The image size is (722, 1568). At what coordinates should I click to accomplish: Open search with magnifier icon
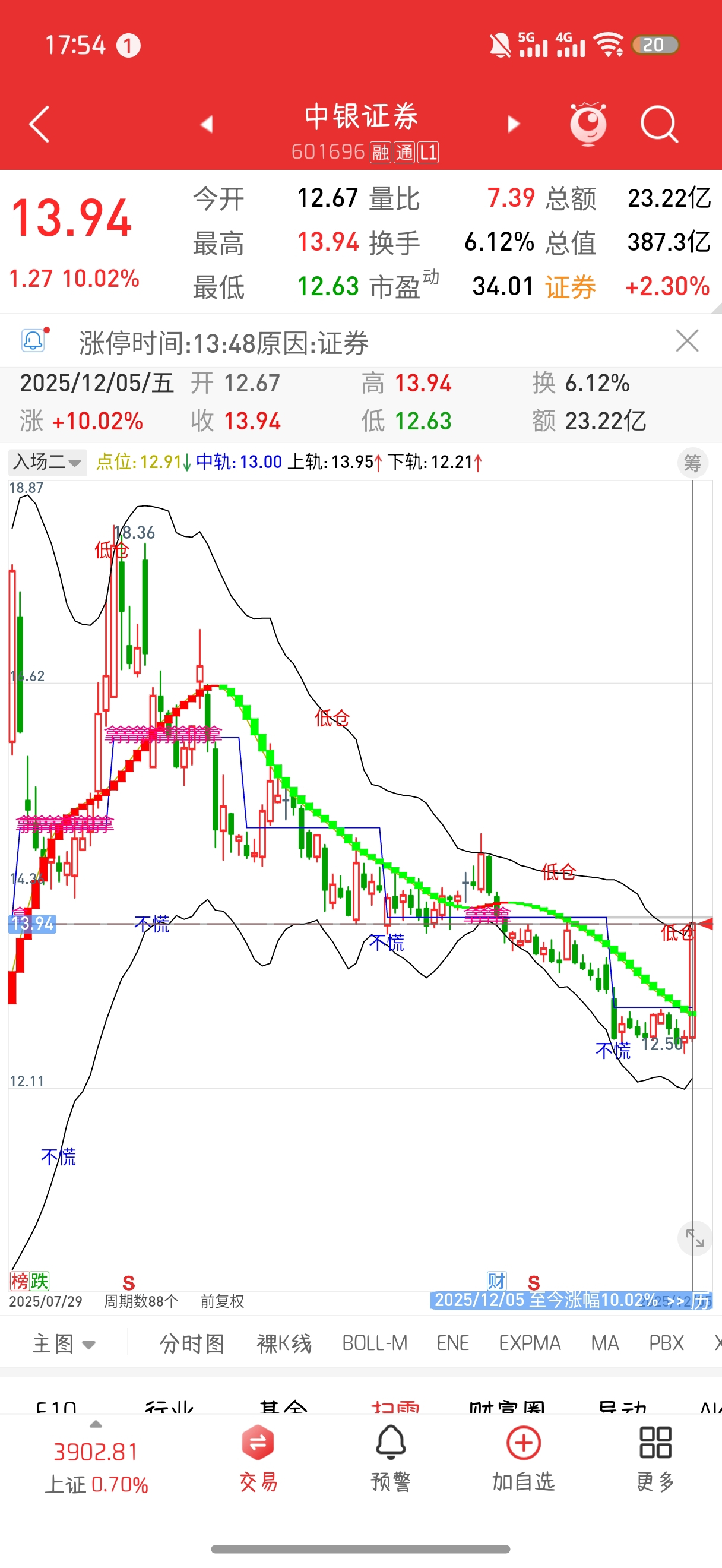[x=659, y=124]
